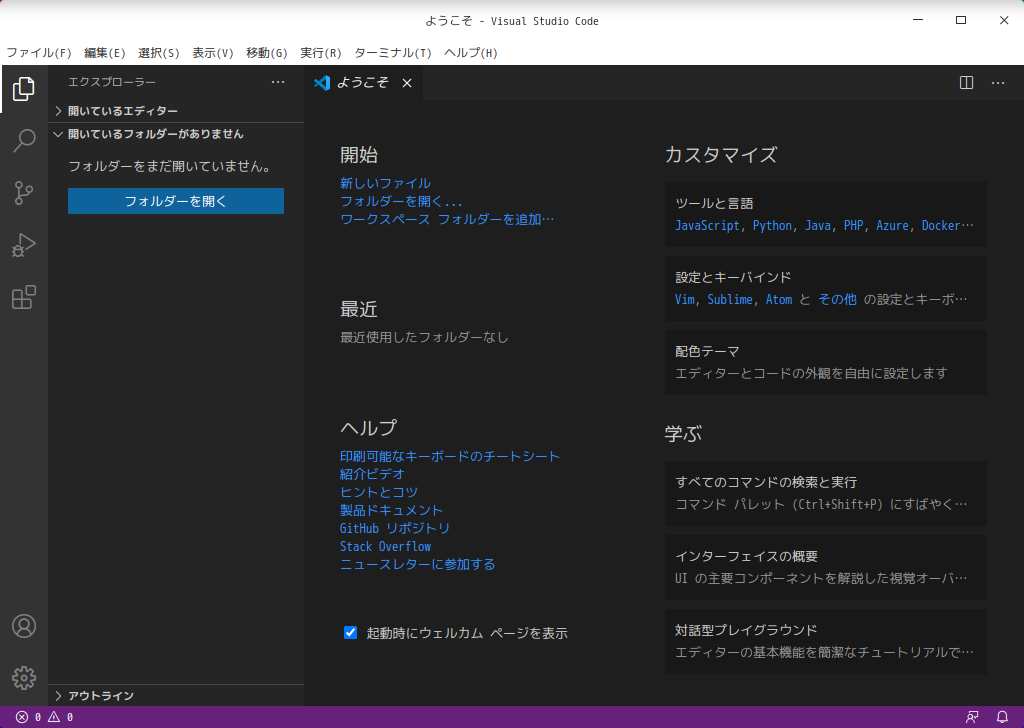Click the JavaScript language link
Viewport: 1024px width, 728px height.
coord(707,226)
